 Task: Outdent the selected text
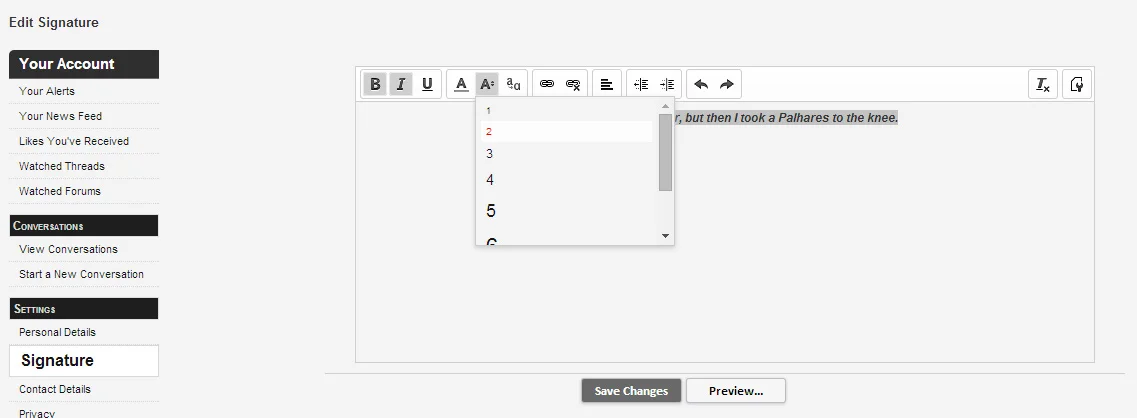point(641,84)
